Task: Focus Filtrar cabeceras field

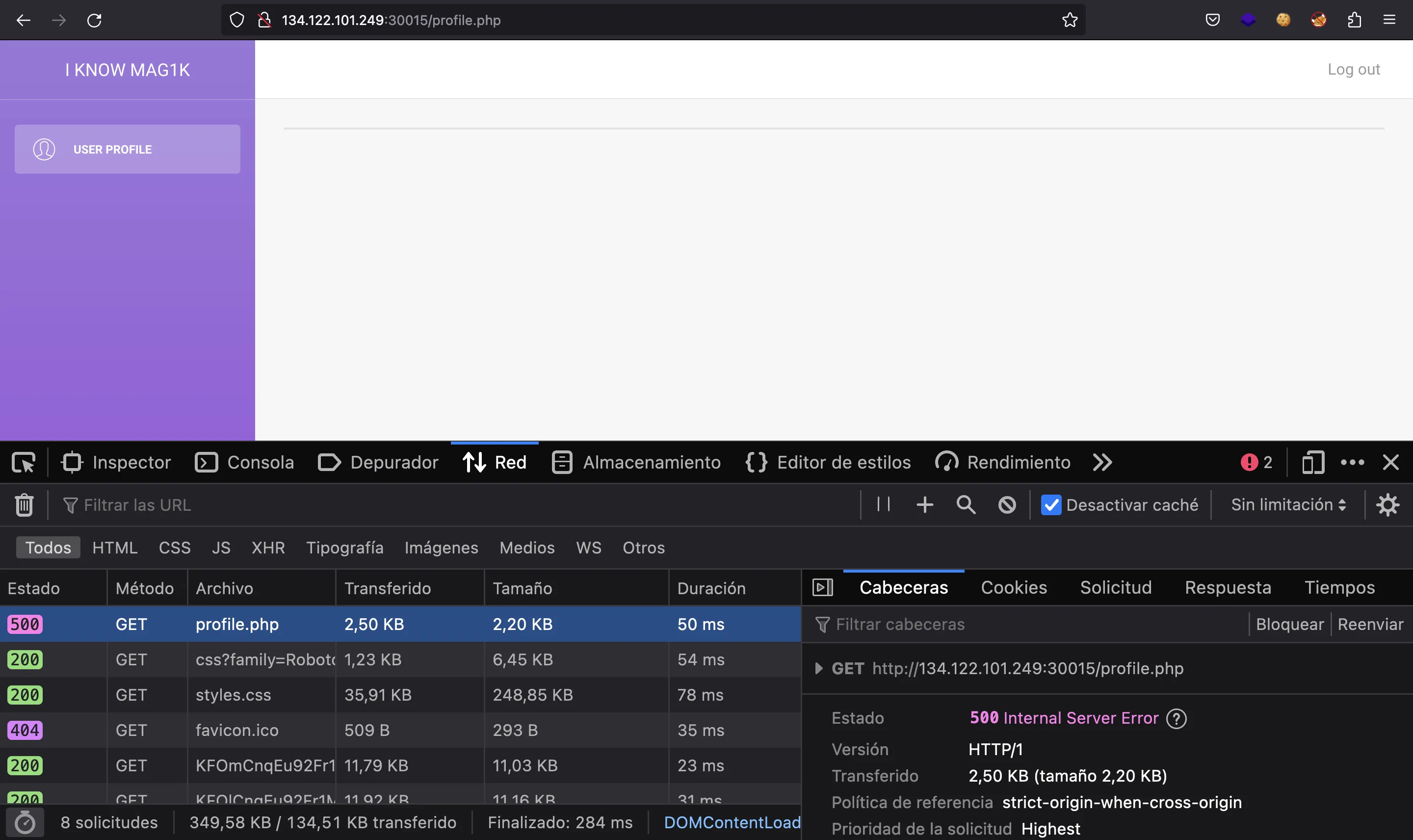Action: [1030, 624]
